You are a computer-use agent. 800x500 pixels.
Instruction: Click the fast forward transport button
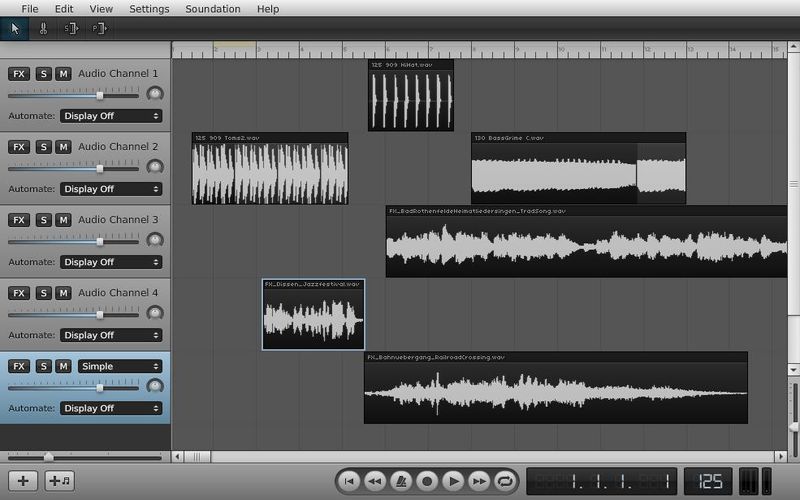point(479,481)
